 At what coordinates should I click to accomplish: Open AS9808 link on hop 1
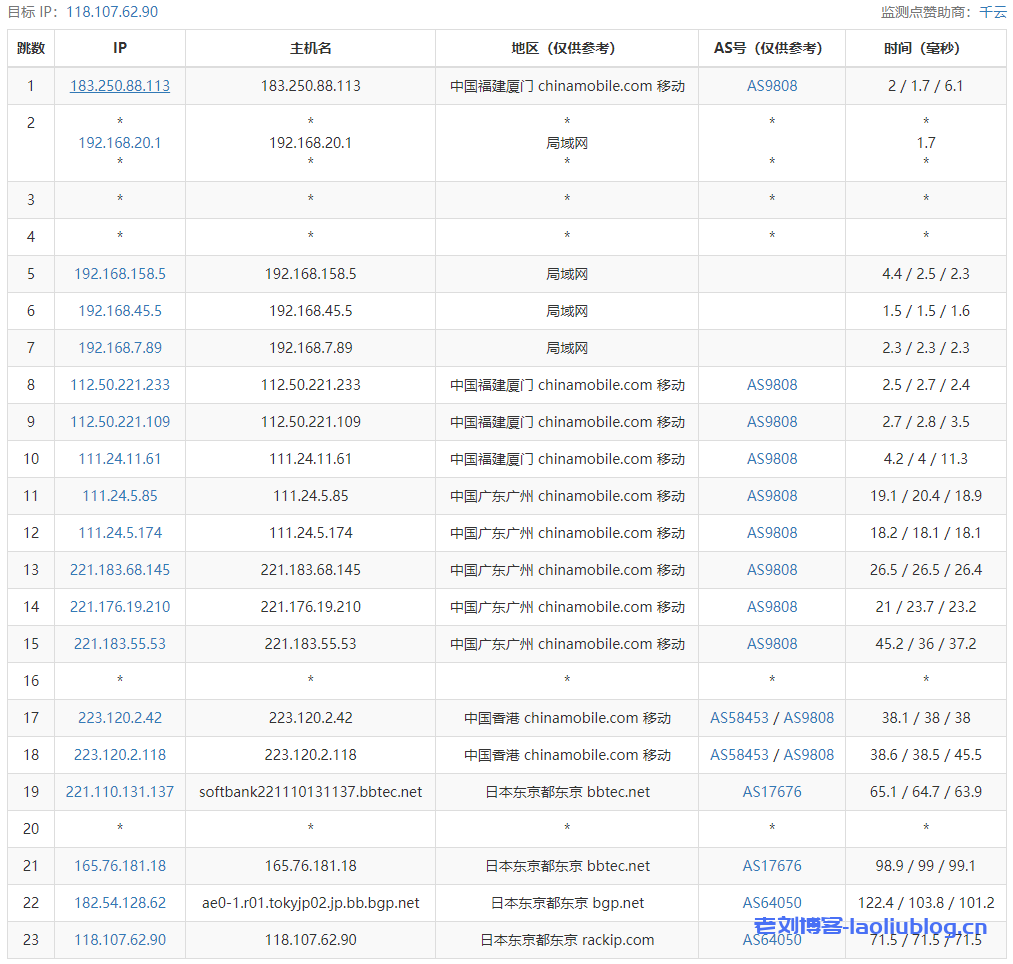click(x=771, y=85)
